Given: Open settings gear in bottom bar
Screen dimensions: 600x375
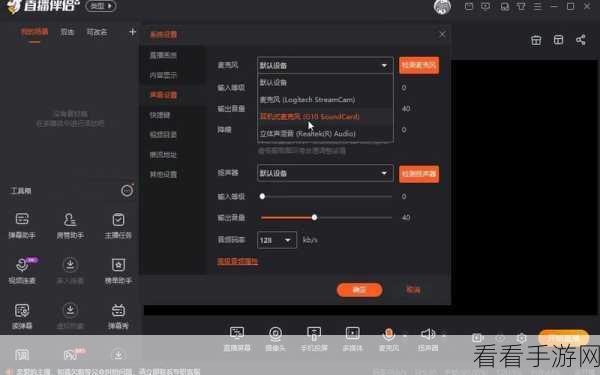Looking at the screenshot, I should click(522, 338).
